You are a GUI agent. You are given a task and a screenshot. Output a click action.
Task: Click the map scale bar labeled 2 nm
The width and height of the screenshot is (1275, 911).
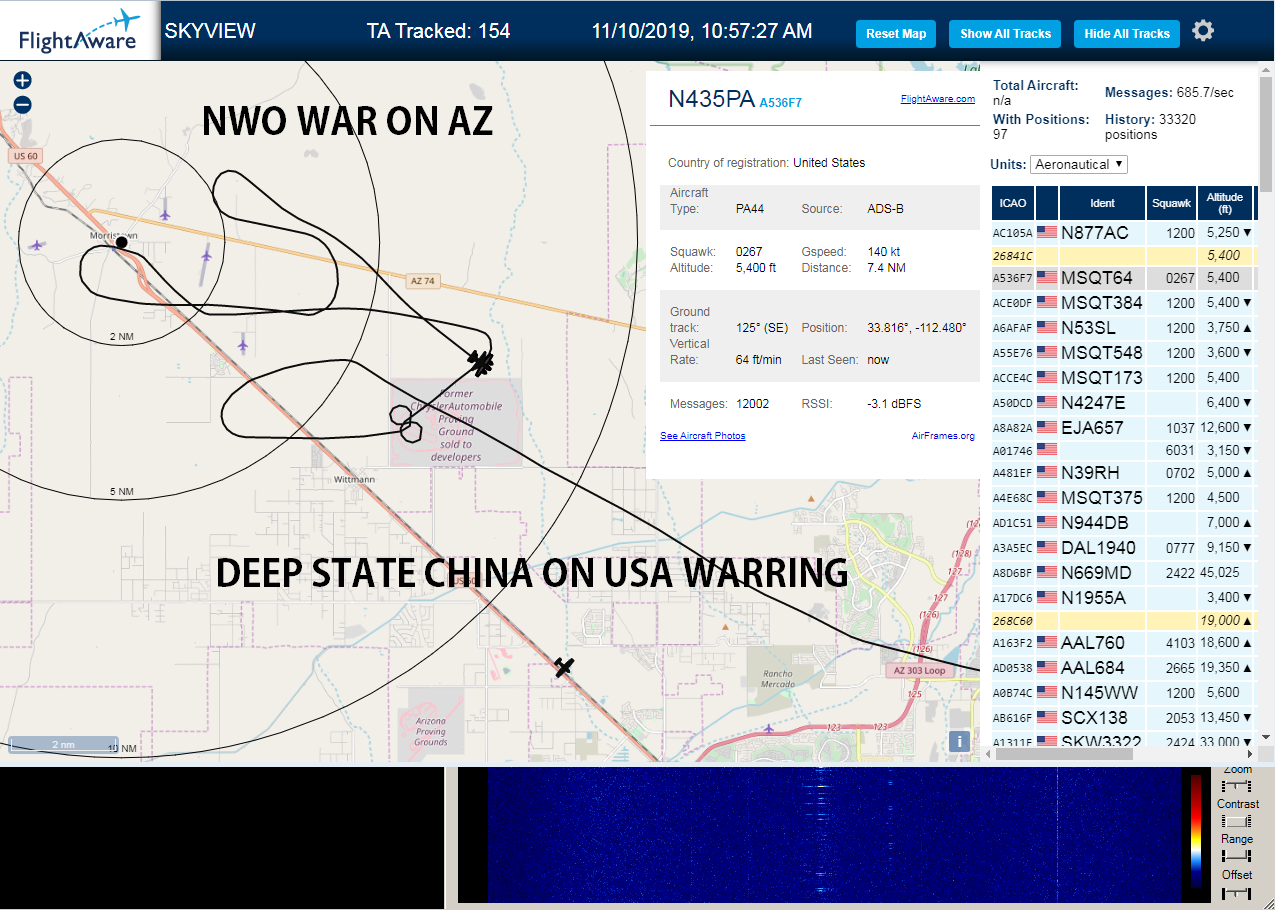pos(63,745)
